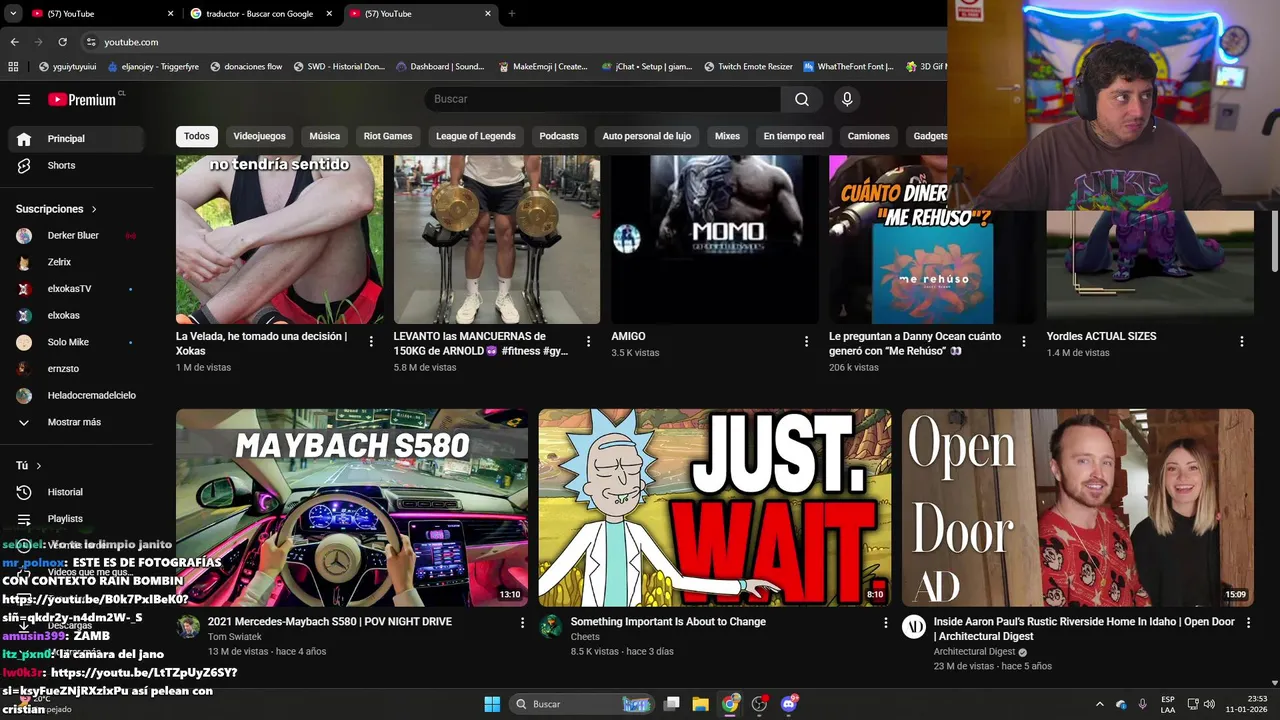The width and height of the screenshot is (1280, 720).
Task: Select the Todos filter chip
Action: coord(197,136)
